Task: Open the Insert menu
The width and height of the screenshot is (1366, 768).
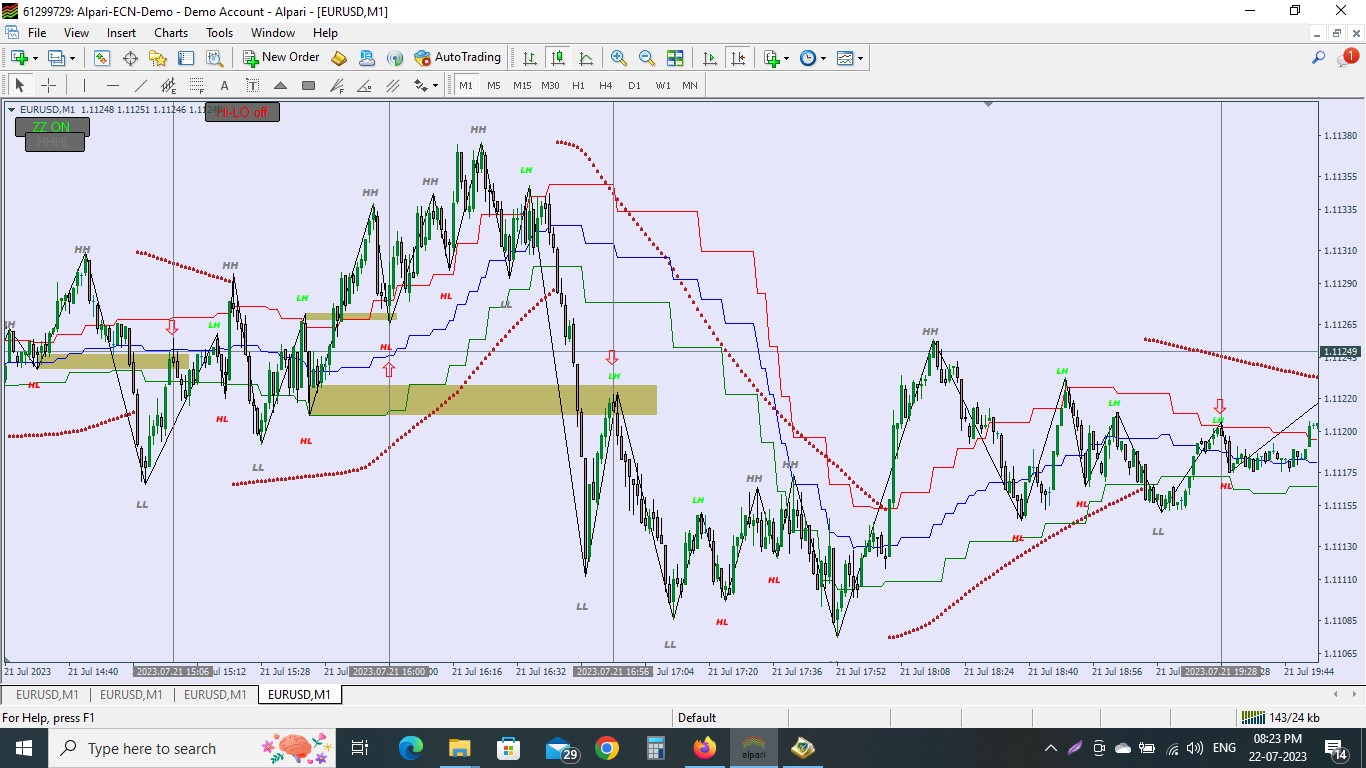Action: 122,33
